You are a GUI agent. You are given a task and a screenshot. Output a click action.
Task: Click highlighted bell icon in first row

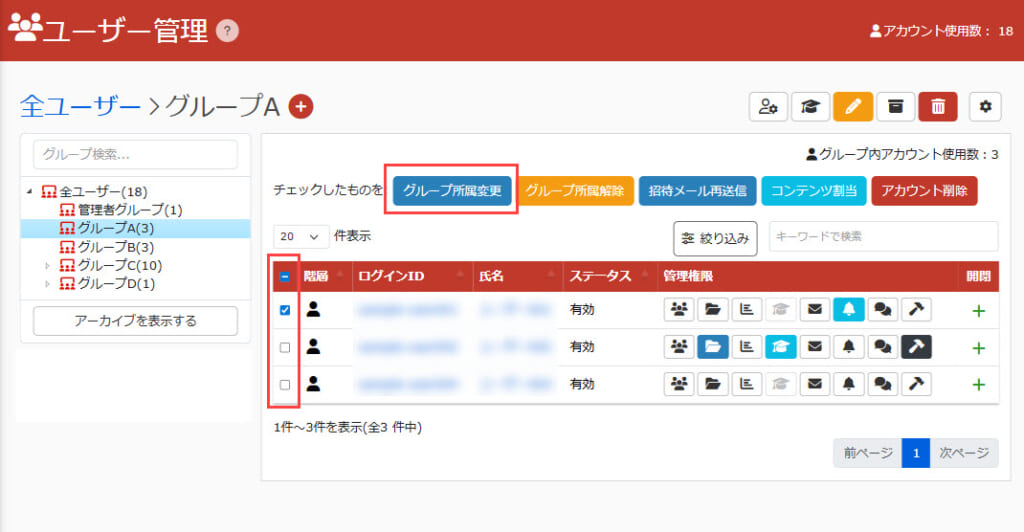(x=848, y=310)
